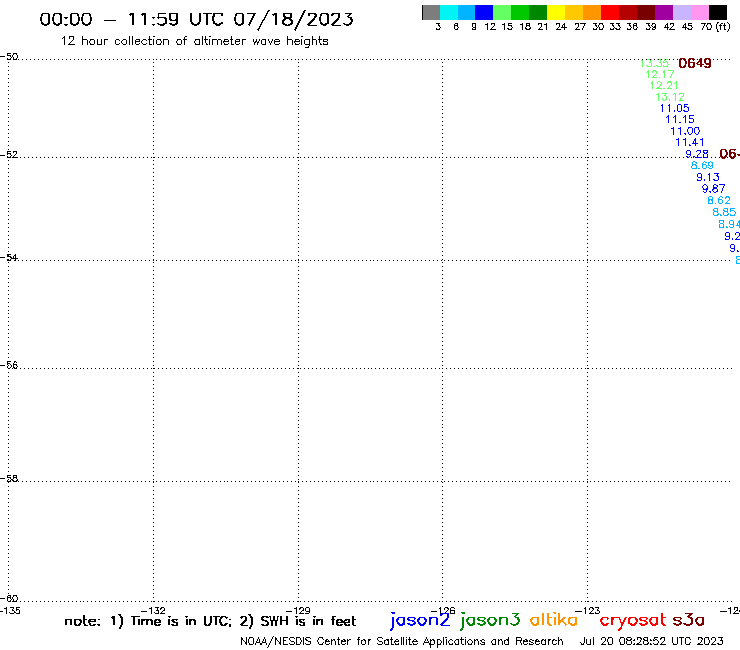Click the 9.87 wave height reading

[x=714, y=189]
